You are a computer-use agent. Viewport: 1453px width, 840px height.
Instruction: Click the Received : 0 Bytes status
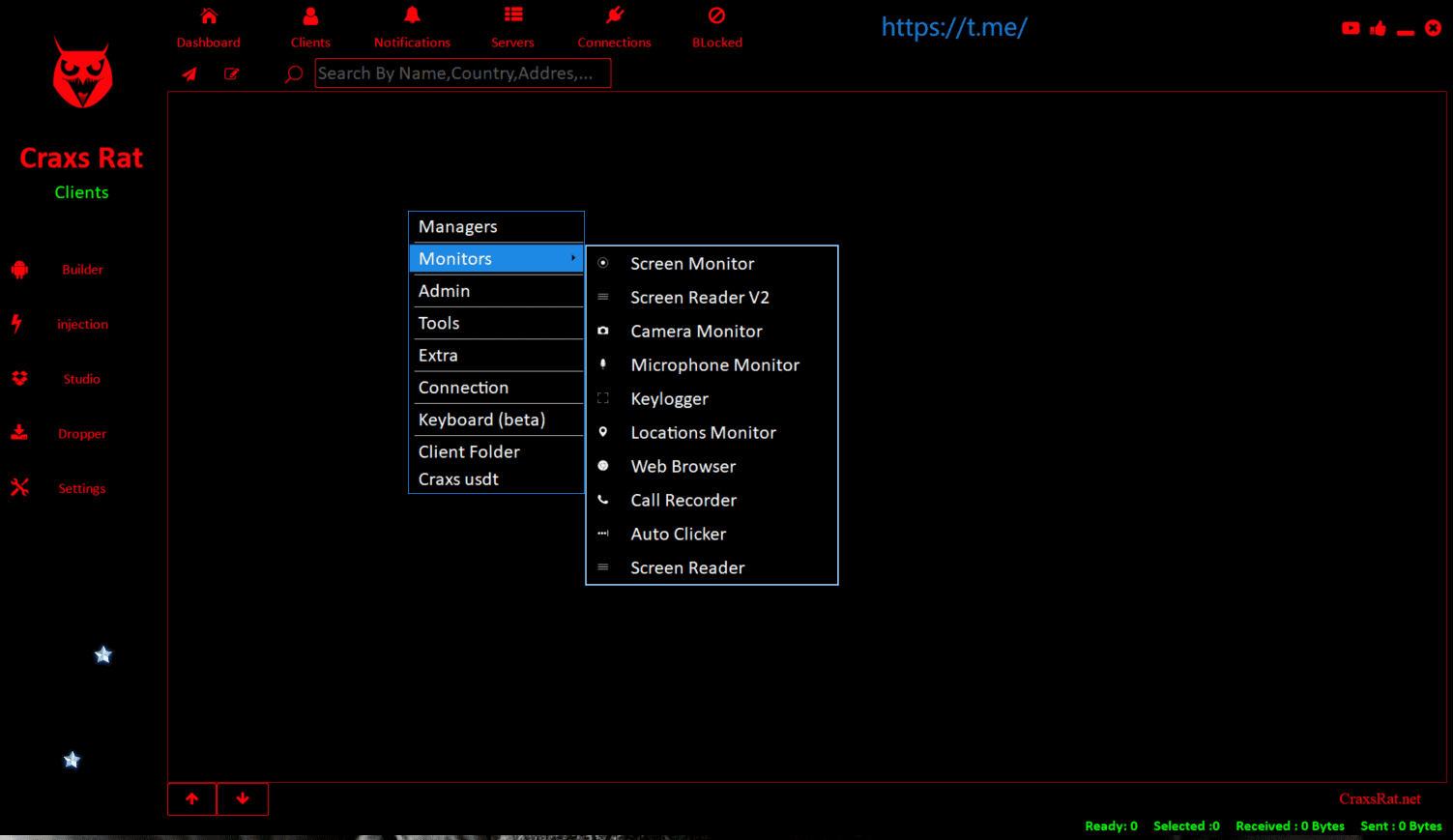pos(1290,826)
